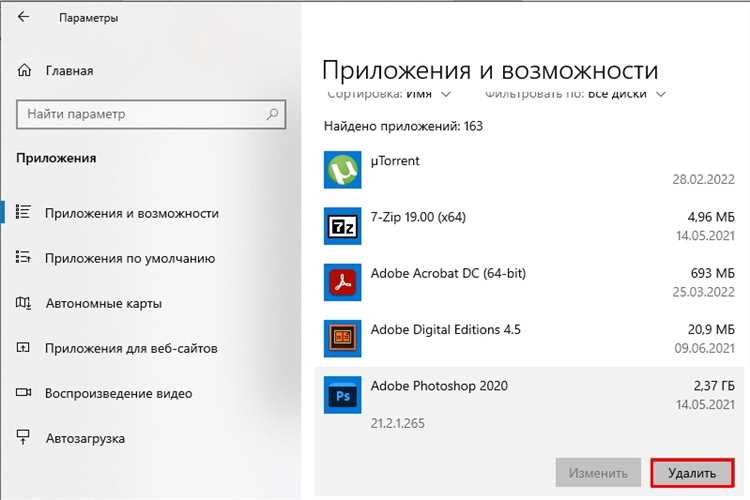Open the Фильтровать по все диски dropdown
750x500 pixels.
tap(576, 94)
